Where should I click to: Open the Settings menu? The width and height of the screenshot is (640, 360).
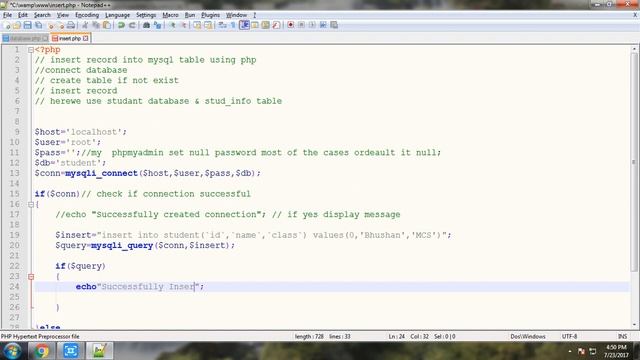pyautogui.click(x=146, y=15)
